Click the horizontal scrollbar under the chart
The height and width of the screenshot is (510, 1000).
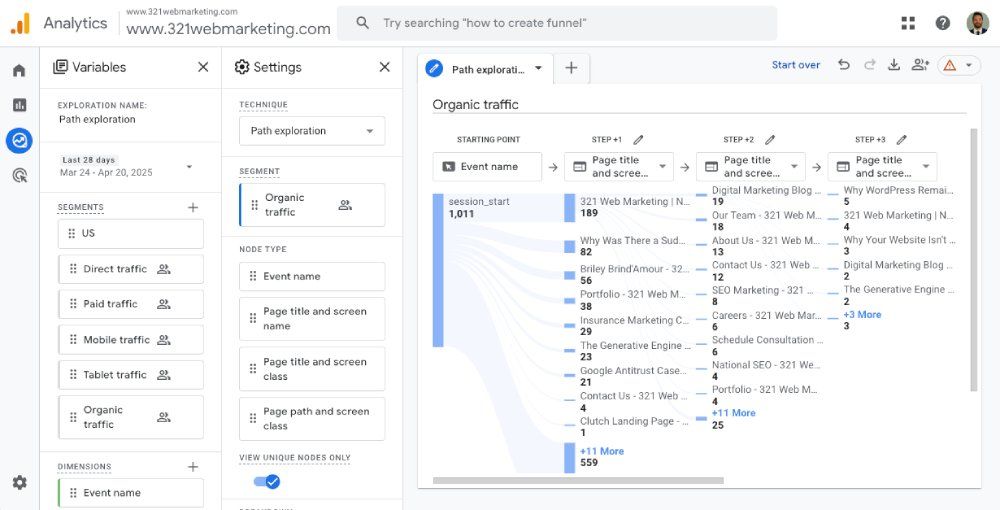click(578, 481)
